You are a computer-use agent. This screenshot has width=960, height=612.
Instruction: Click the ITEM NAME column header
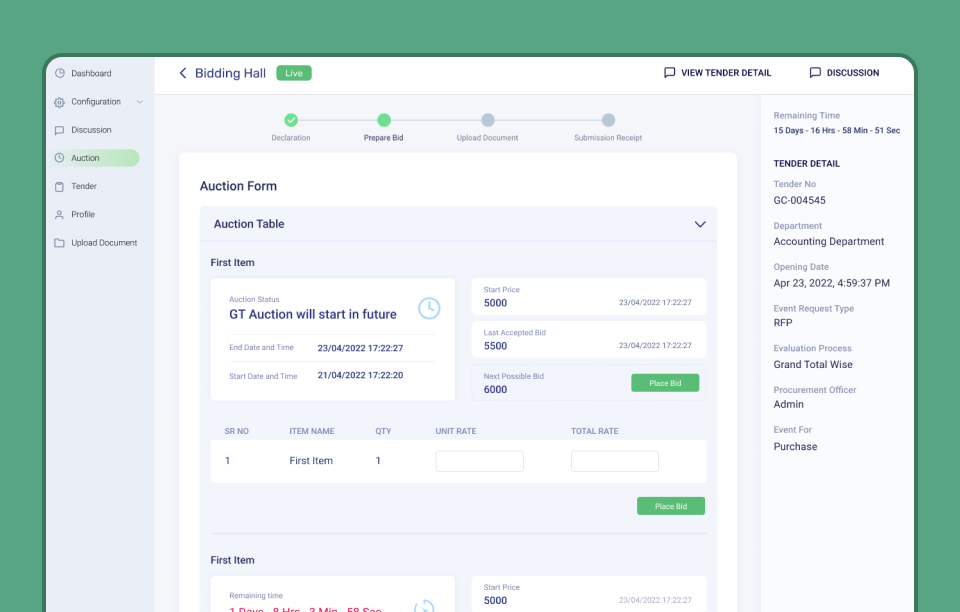tap(312, 431)
